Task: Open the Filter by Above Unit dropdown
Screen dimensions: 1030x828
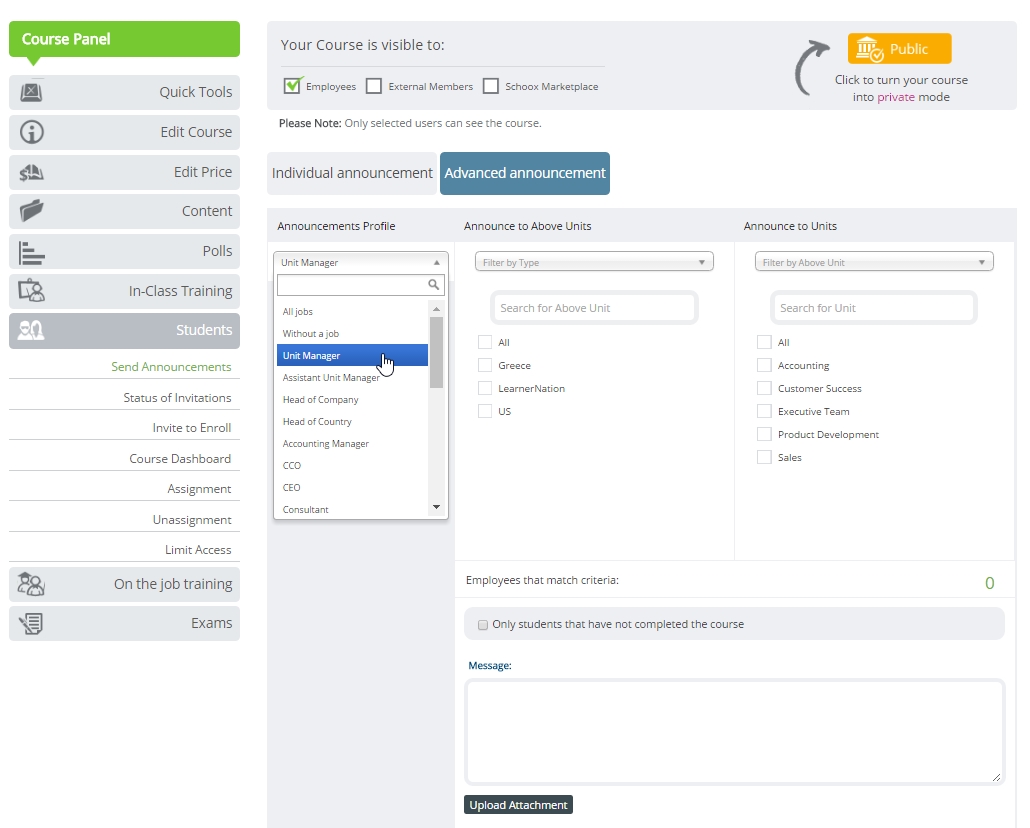Action: point(874,262)
